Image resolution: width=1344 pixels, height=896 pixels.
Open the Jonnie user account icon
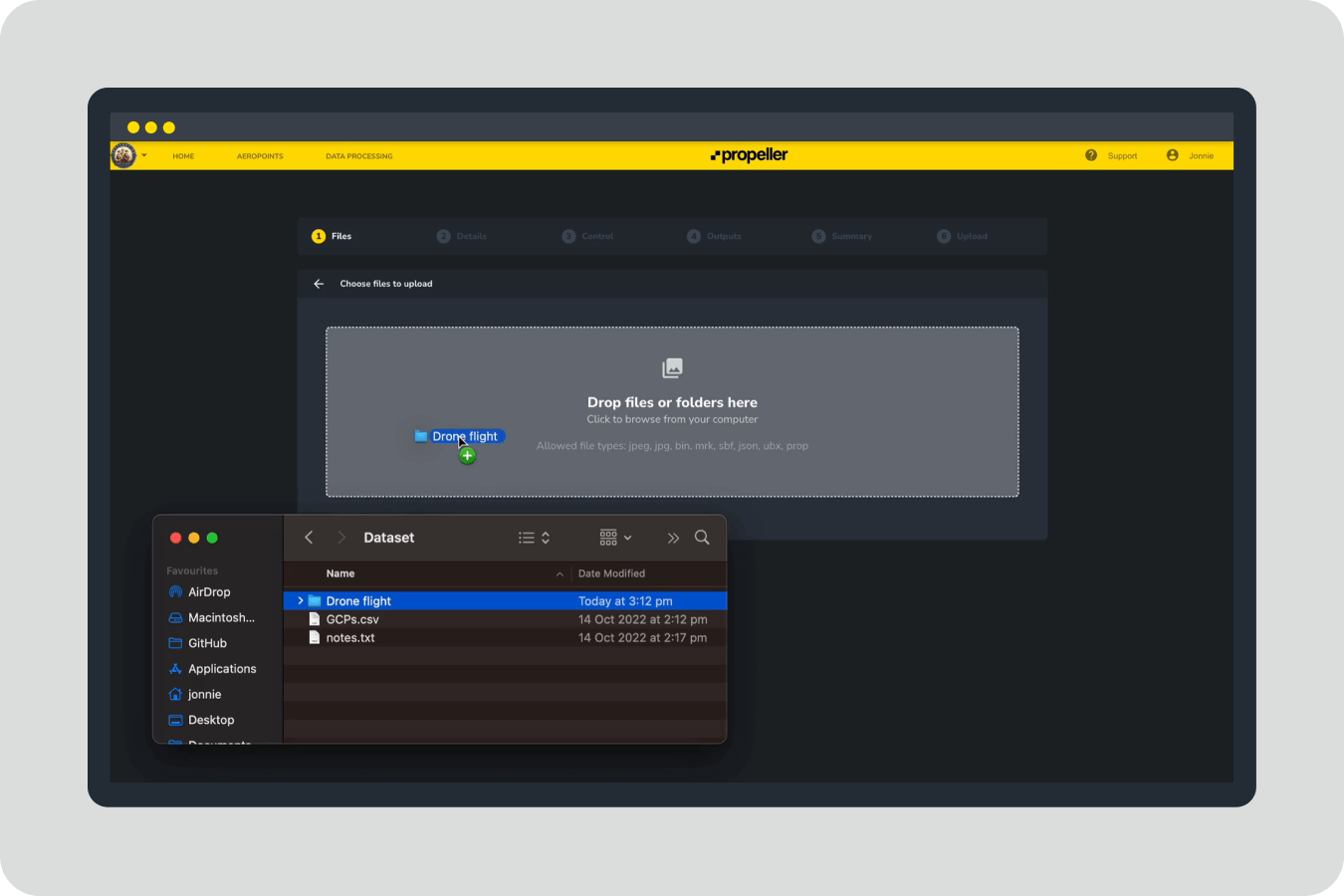pos(1172,155)
